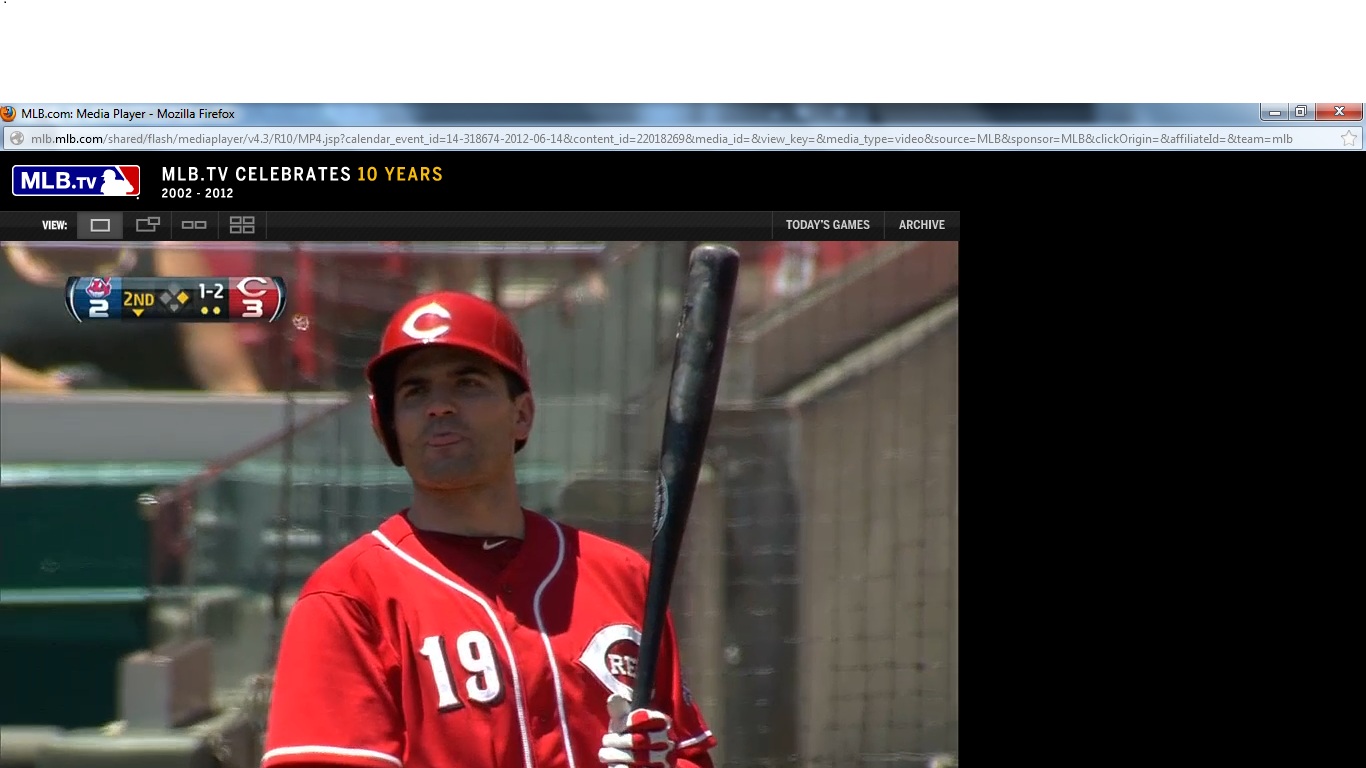
Task: Switch to picture-in-picture view icon
Action: click(x=148, y=225)
